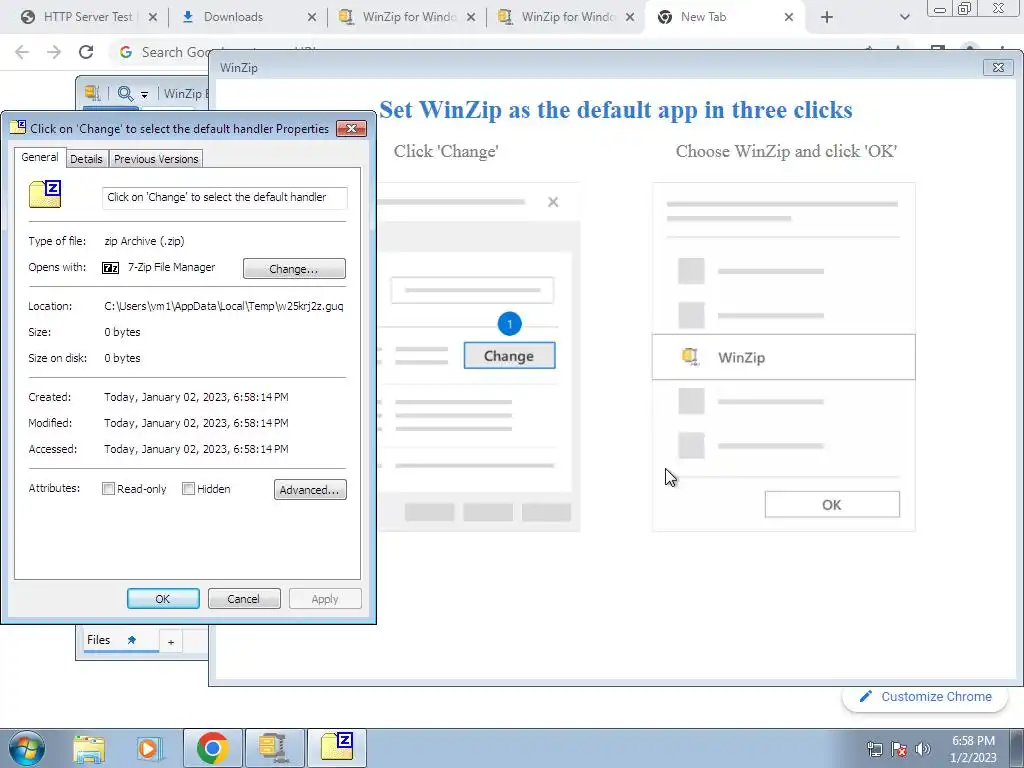This screenshot has width=1024, height=768.
Task: Close the Properties dialog with red X
Action: click(x=351, y=129)
